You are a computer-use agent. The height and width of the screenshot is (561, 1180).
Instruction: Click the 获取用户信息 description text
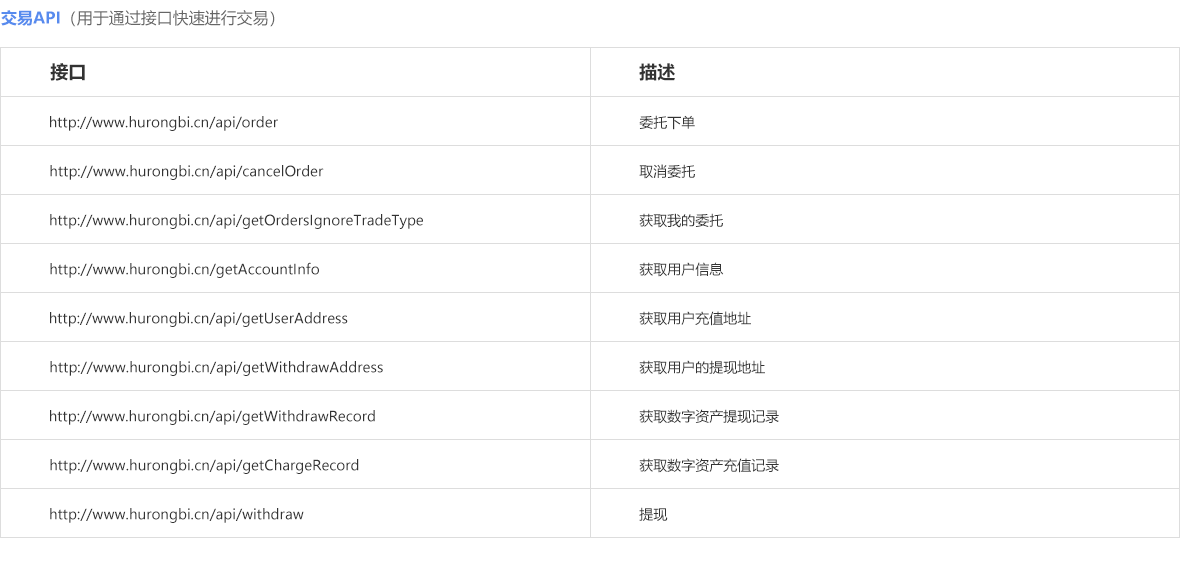pyautogui.click(x=681, y=269)
